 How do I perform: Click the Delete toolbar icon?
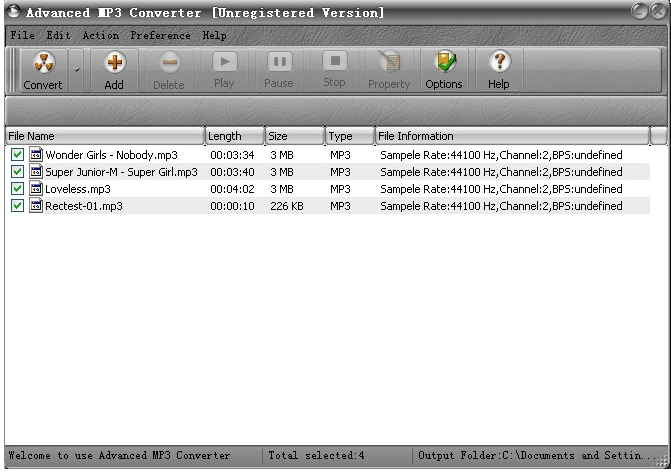coord(169,62)
